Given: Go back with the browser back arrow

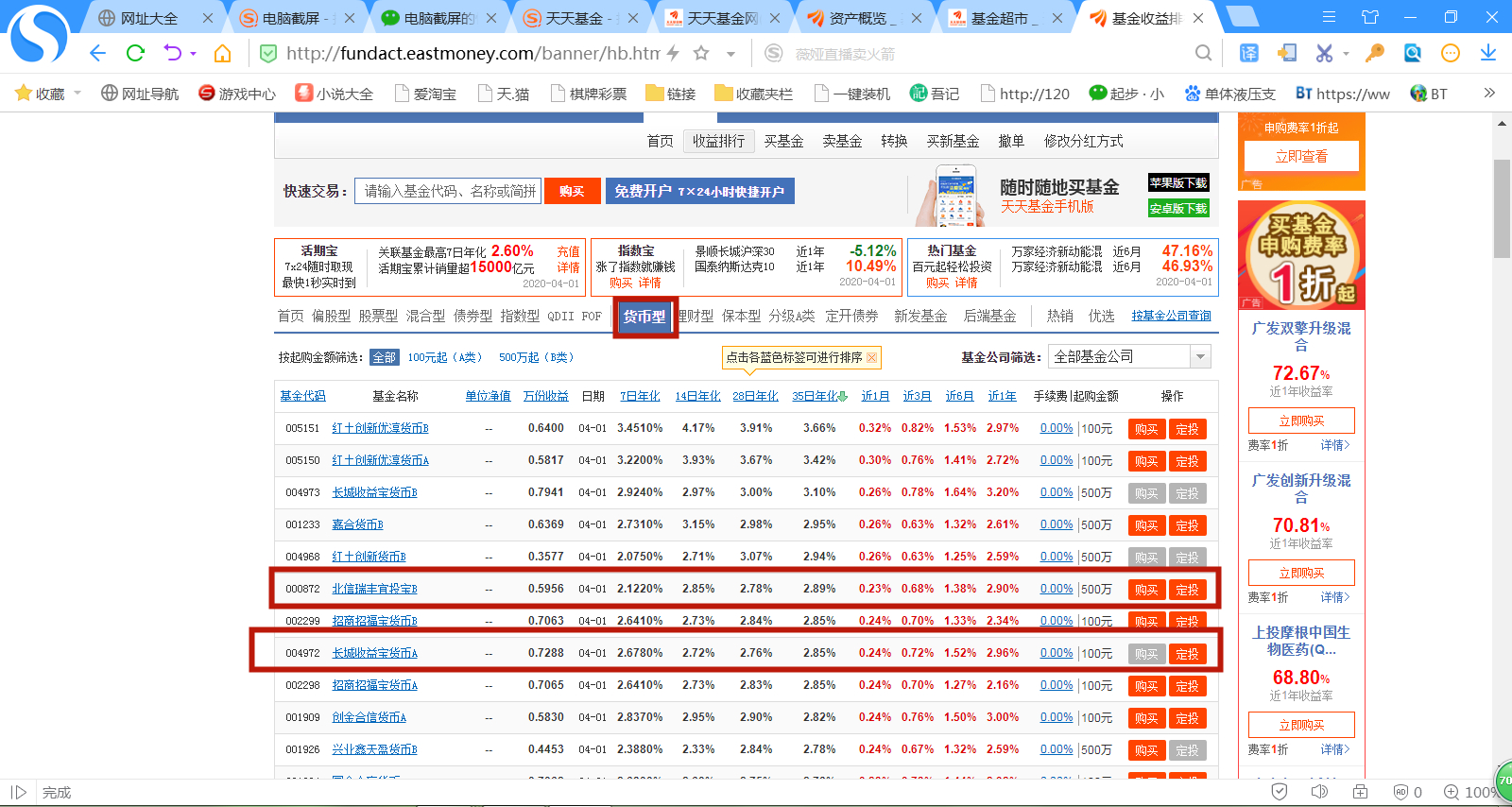Looking at the screenshot, I should pyautogui.click(x=97, y=53).
